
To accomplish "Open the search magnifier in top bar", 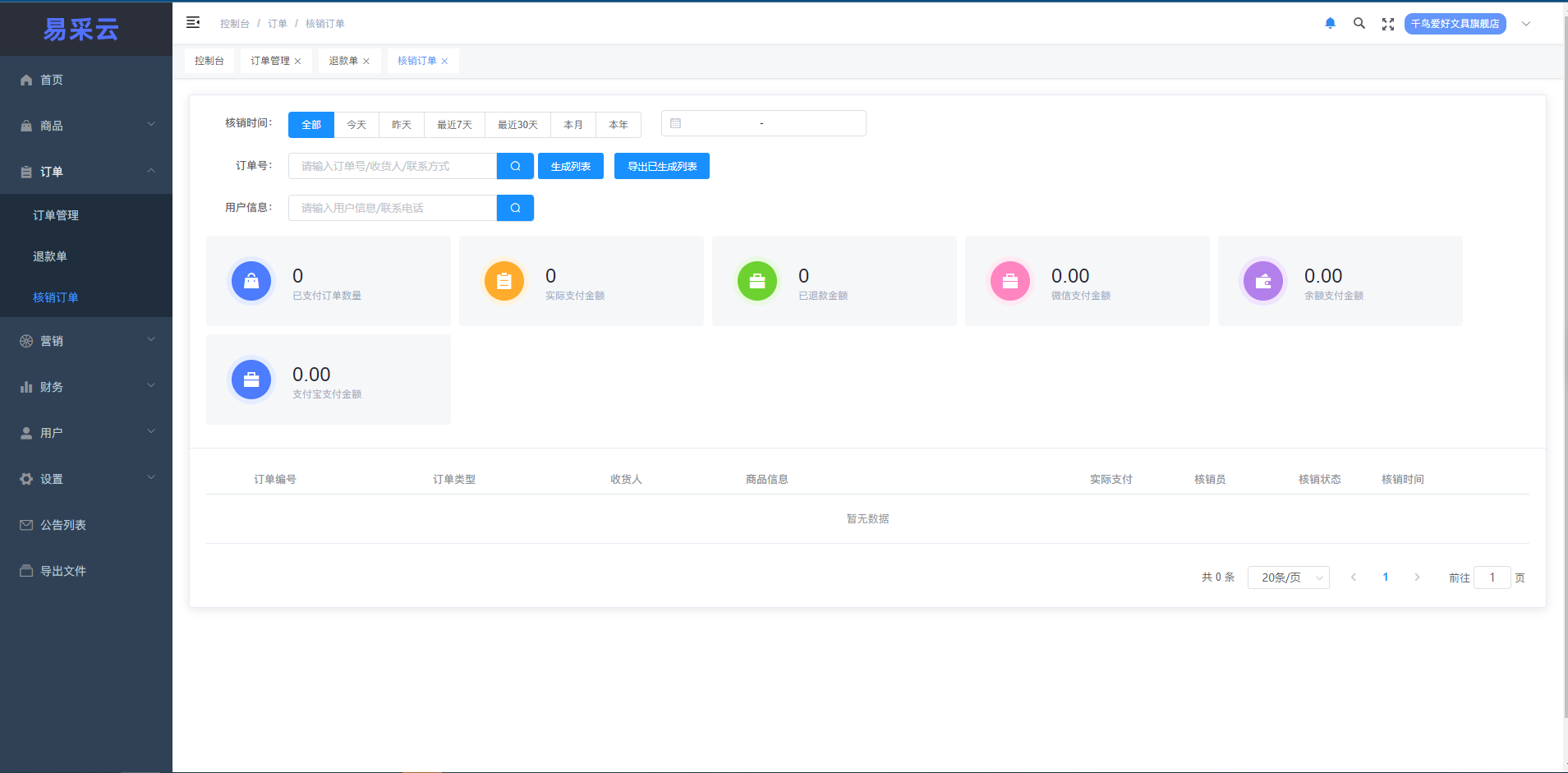I will click(x=1359, y=24).
